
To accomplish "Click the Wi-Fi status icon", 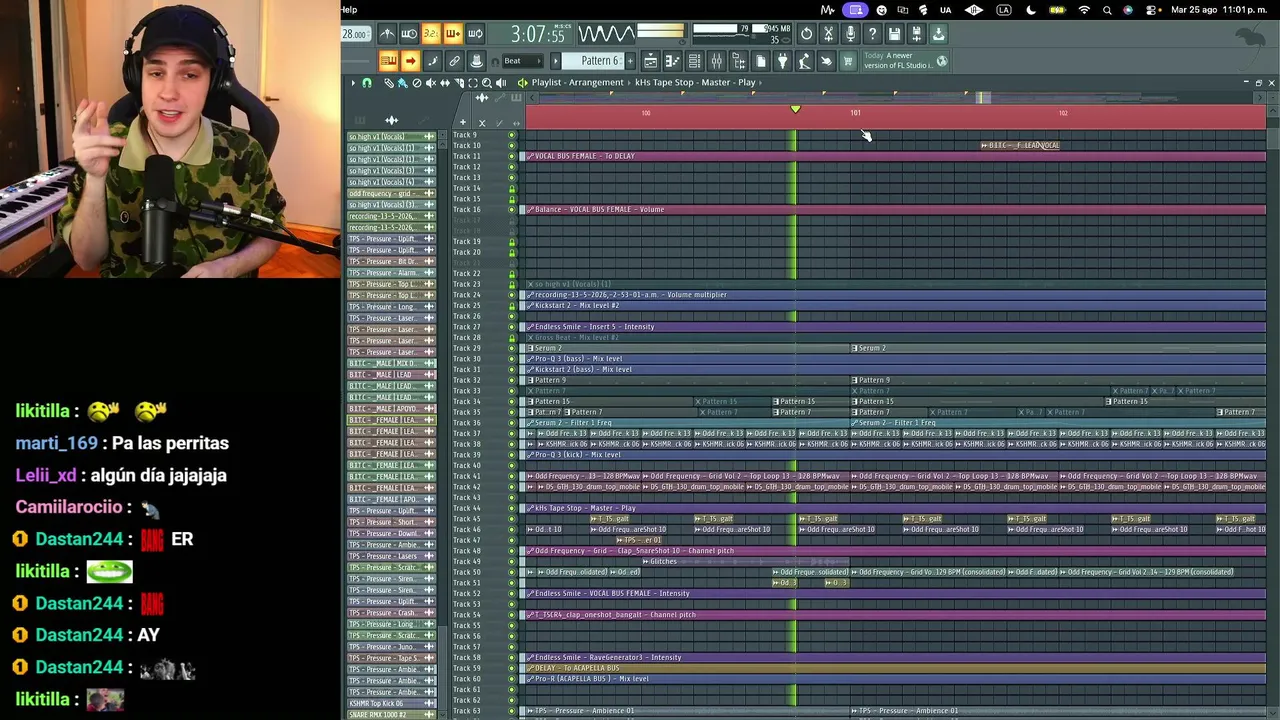I will click(x=1084, y=10).
